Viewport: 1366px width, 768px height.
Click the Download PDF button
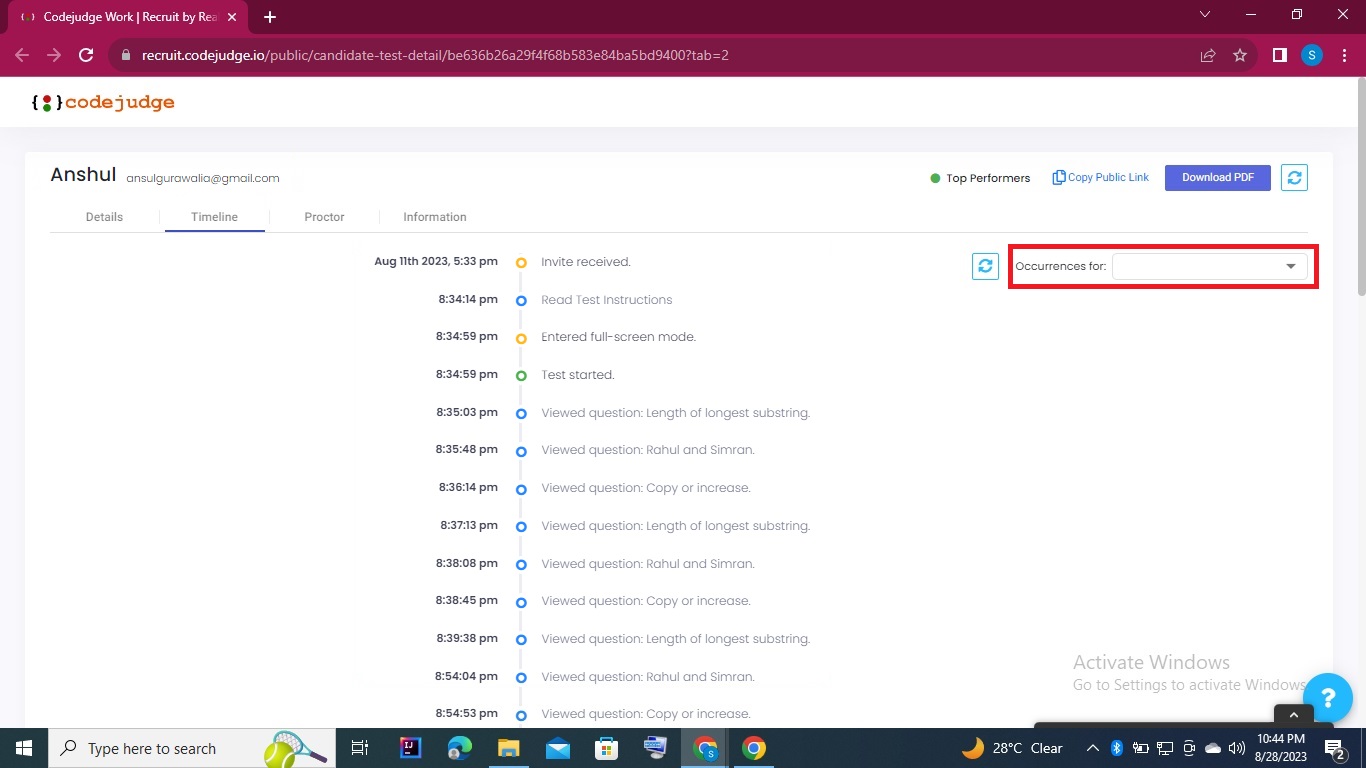[1217, 177]
